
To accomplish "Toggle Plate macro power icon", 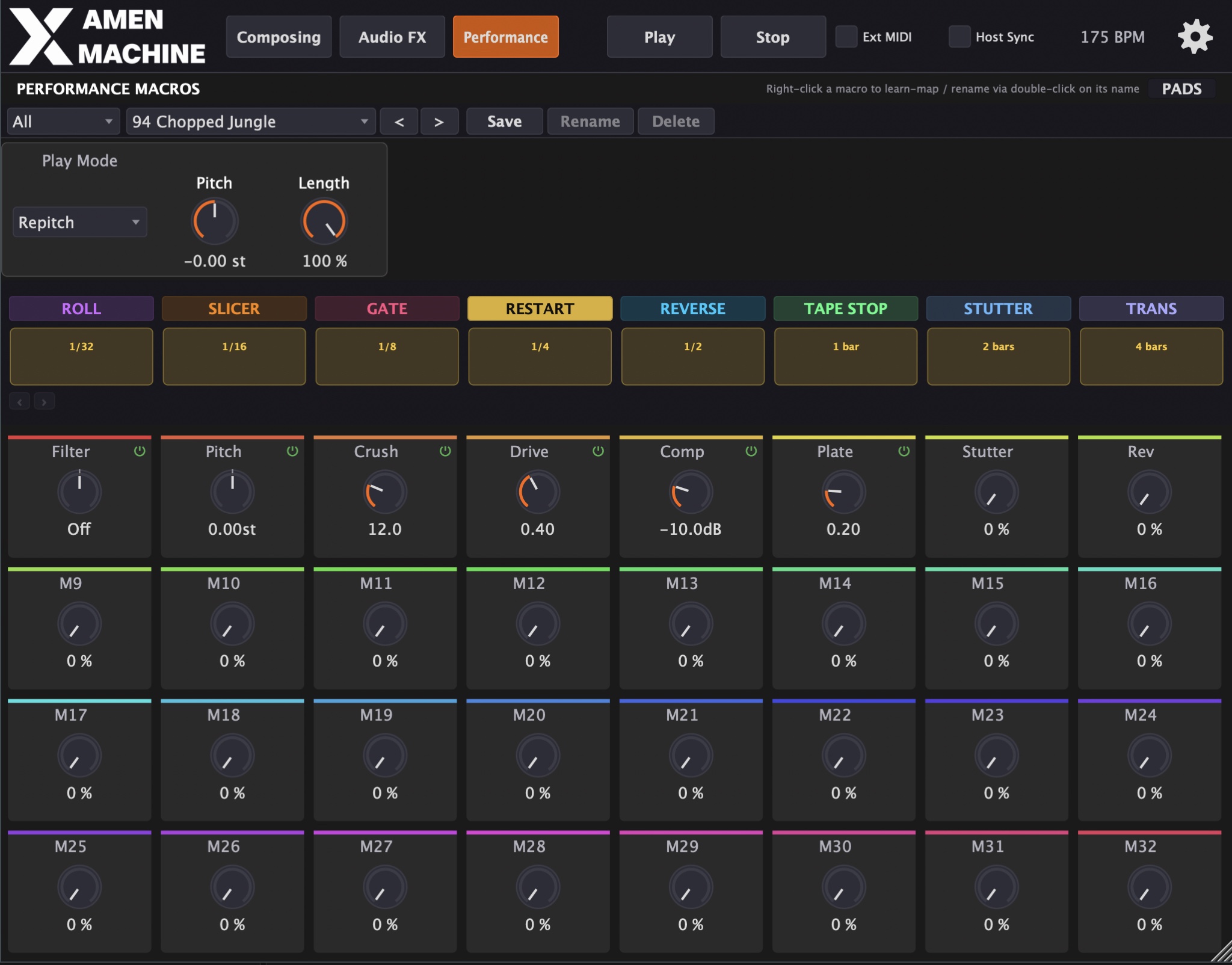I will [904, 451].
